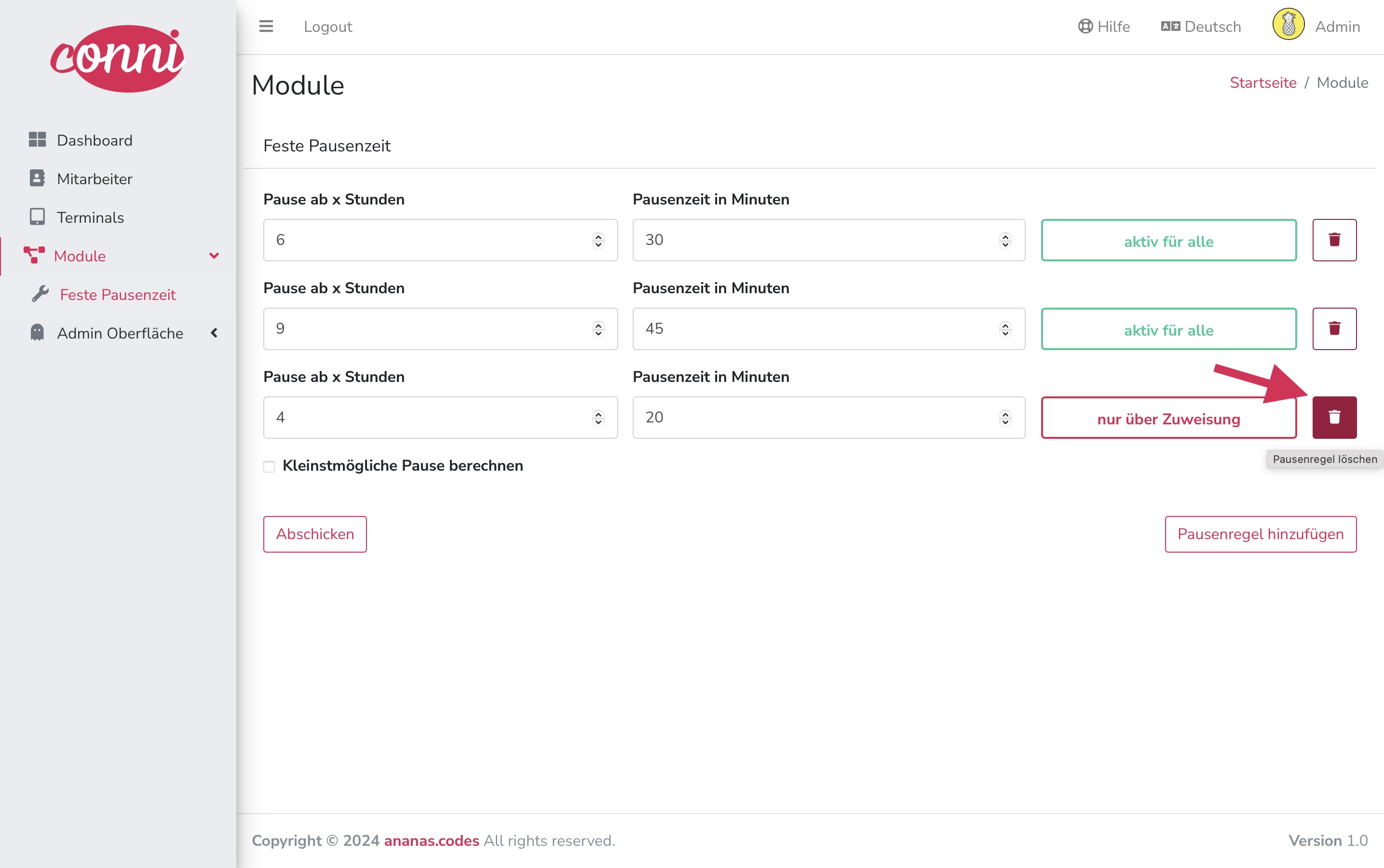Click the ghost icon for Admin Oberfläche
This screenshot has width=1384, height=868.
tap(37, 332)
